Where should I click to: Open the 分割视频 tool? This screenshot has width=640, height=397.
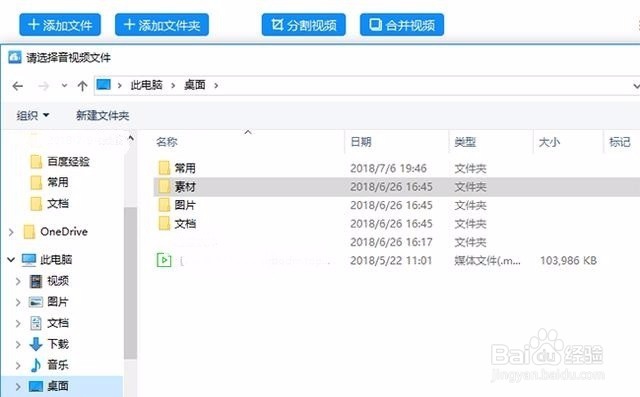point(304,25)
